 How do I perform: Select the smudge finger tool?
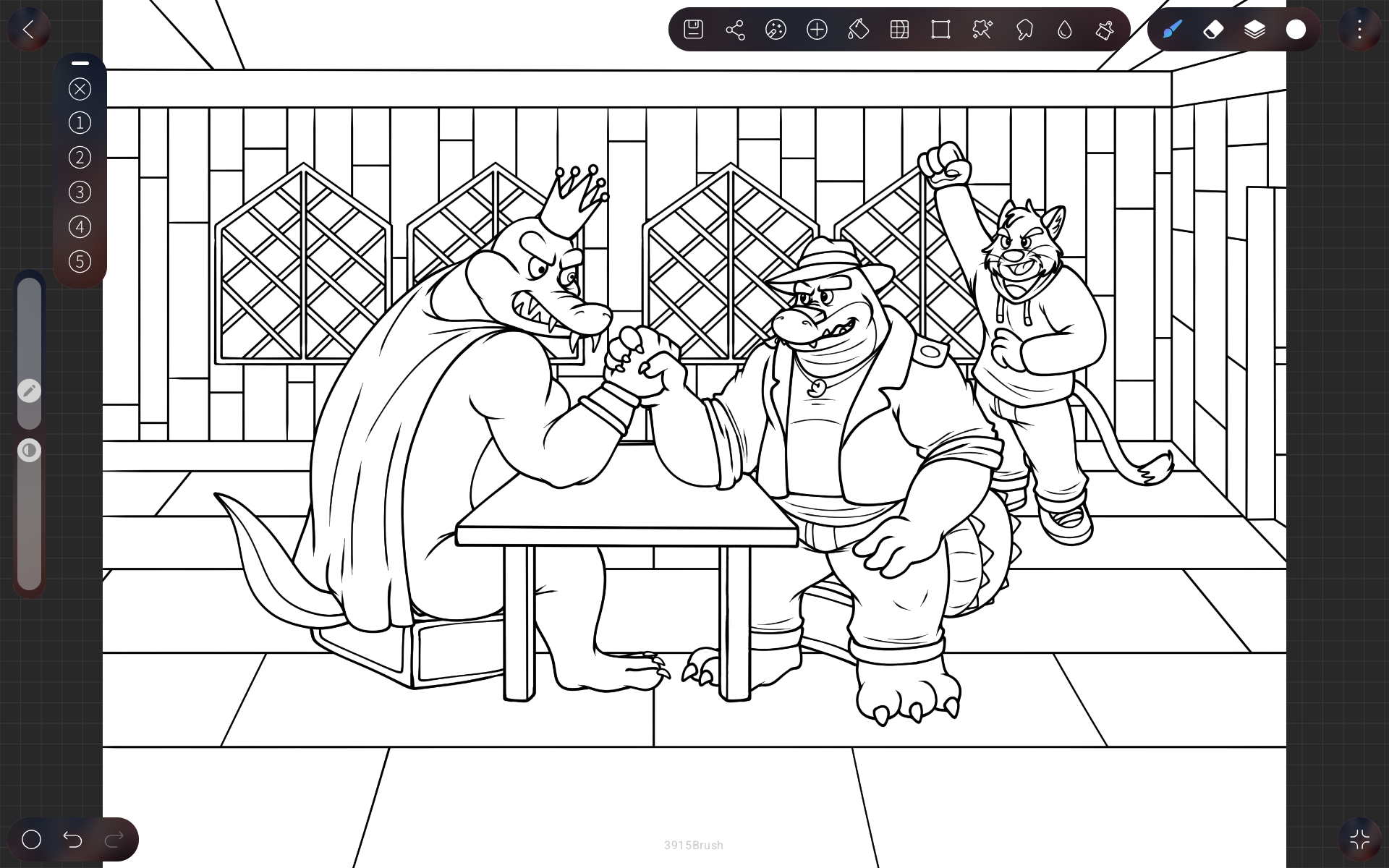pos(1024,30)
